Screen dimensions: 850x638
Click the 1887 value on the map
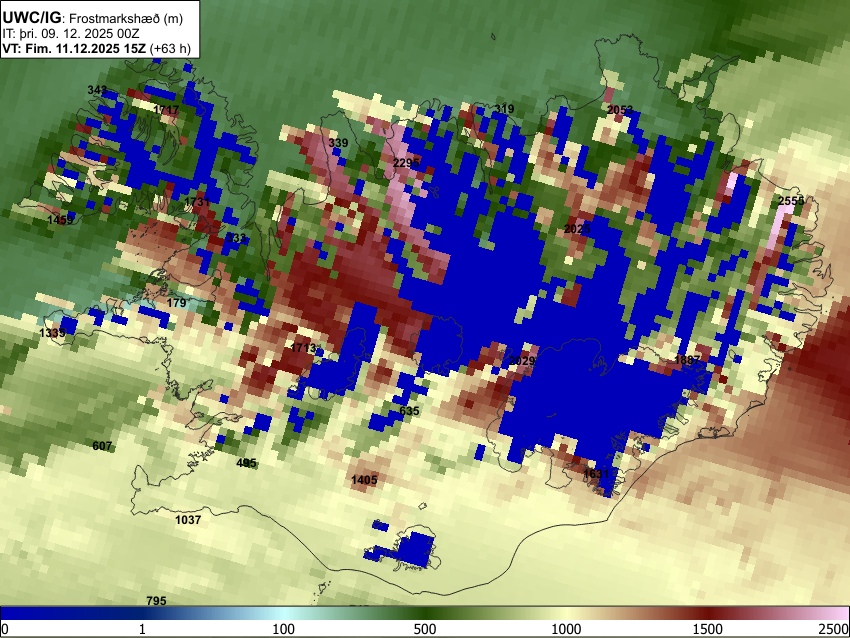687,360
